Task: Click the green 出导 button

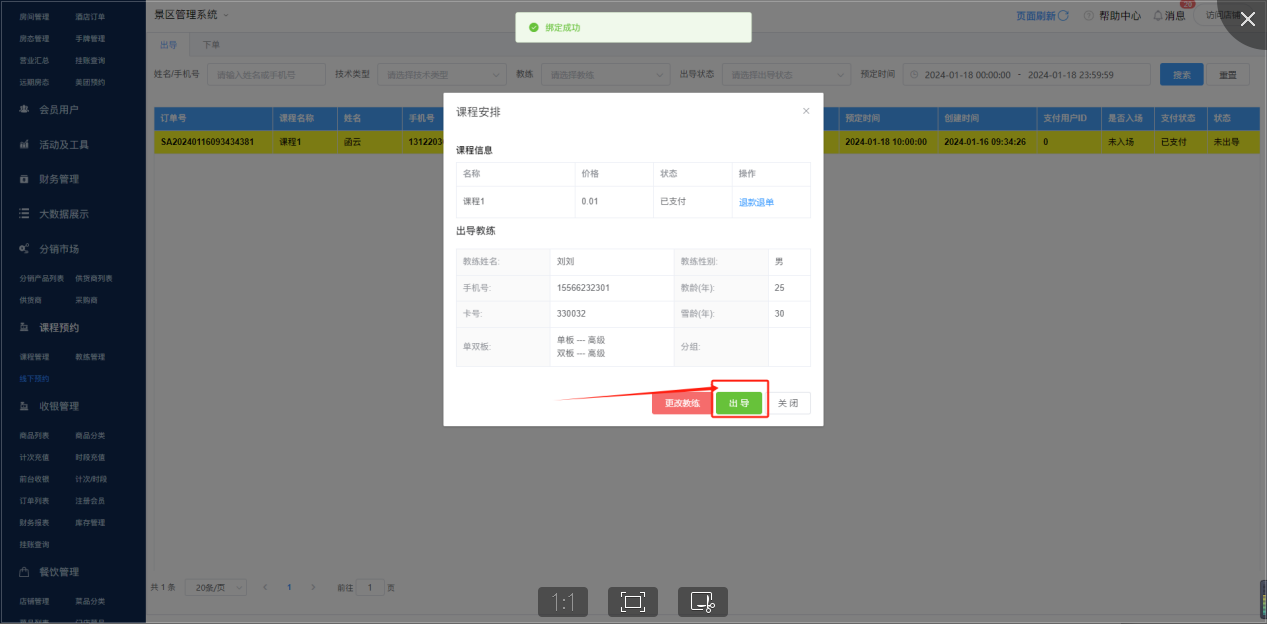Action: tap(739, 403)
